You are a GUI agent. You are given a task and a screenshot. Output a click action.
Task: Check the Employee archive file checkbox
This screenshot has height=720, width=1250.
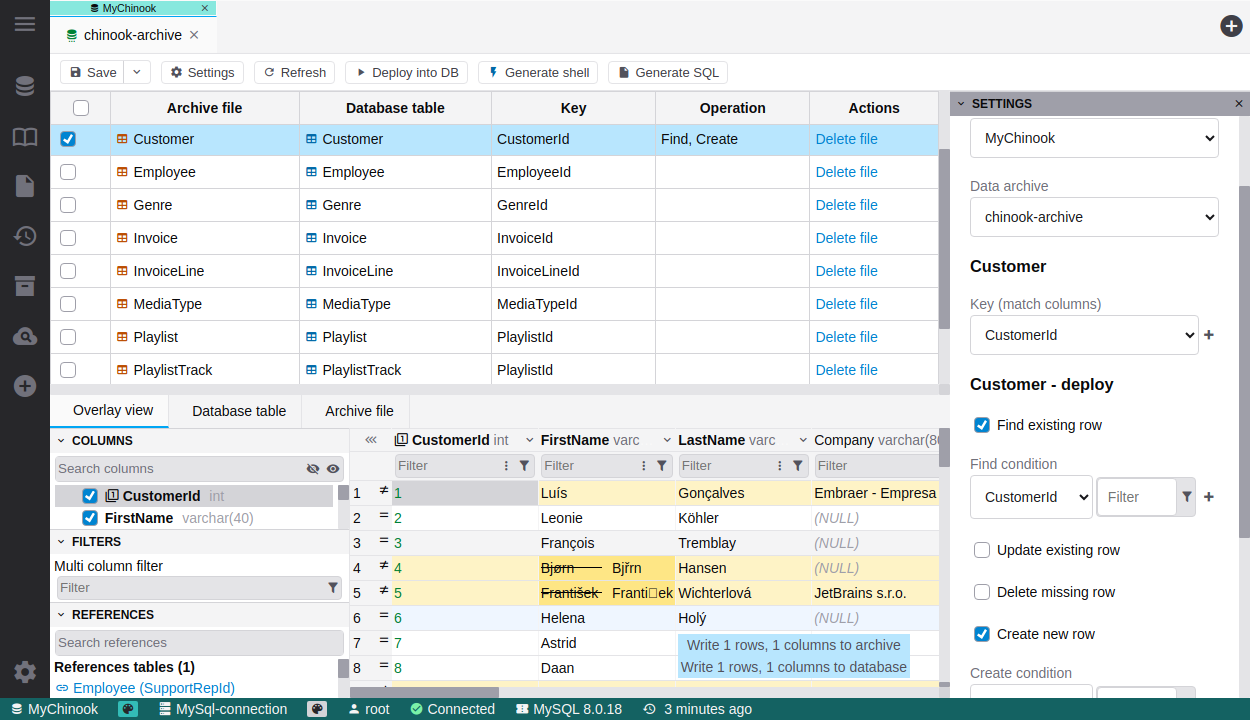point(68,172)
